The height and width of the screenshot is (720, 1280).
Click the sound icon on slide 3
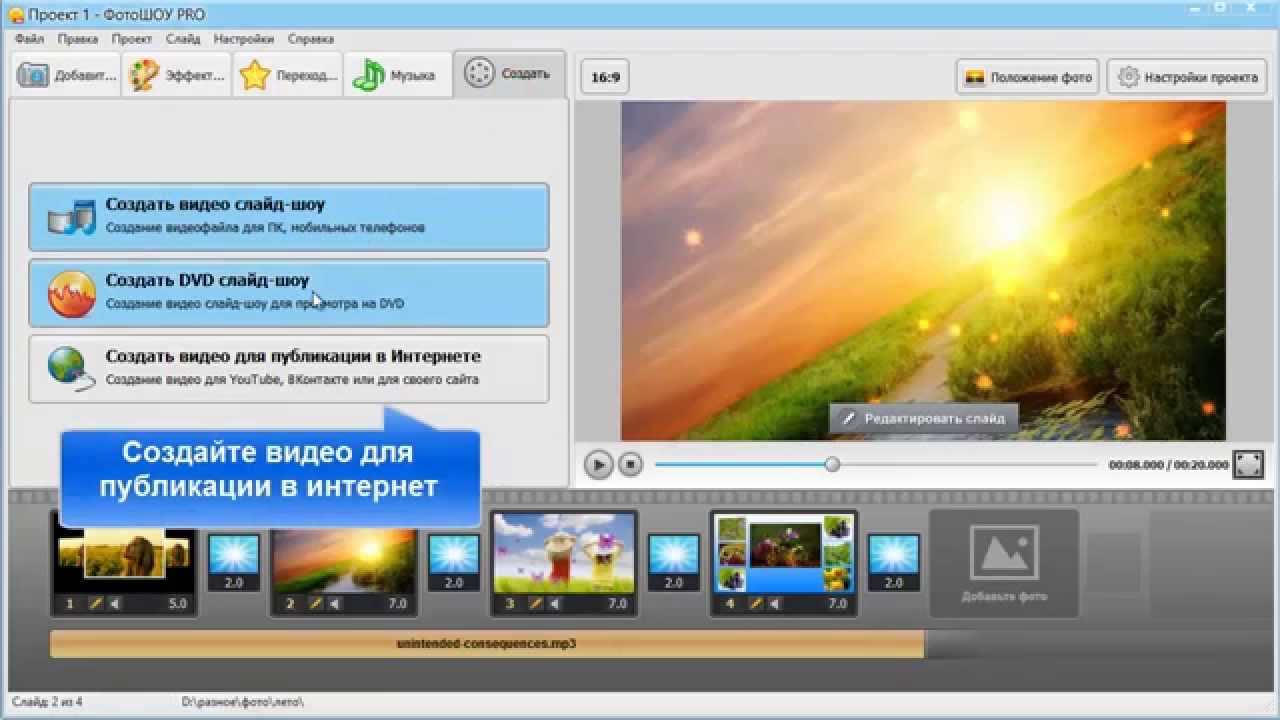pos(554,604)
